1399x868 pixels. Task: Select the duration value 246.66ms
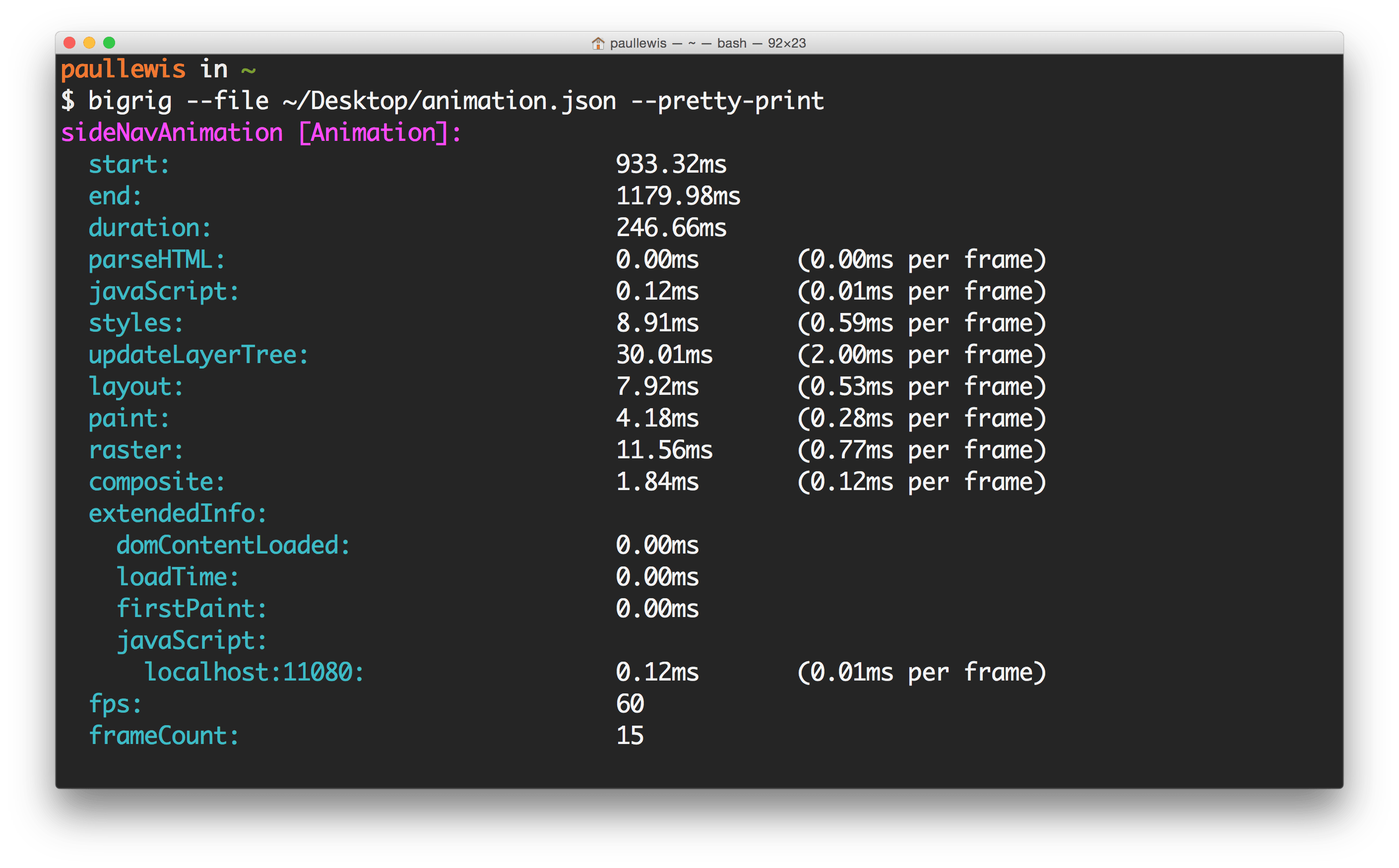click(x=671, y=227)
